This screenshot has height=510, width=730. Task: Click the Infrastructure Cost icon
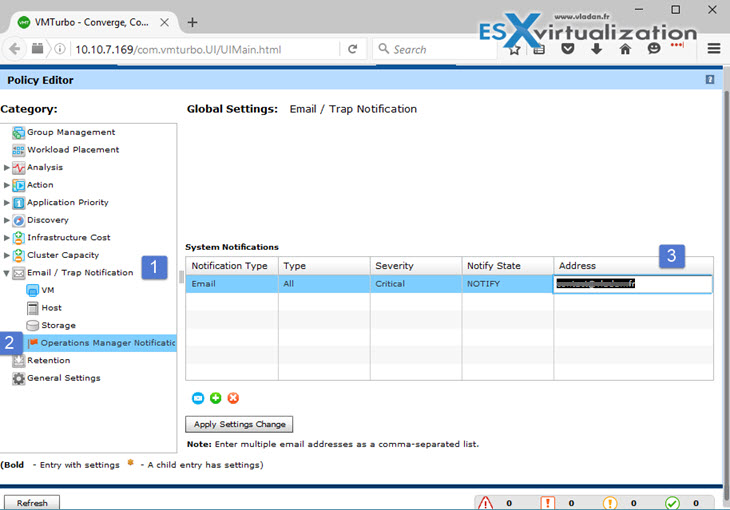click(x=19, y=238)
